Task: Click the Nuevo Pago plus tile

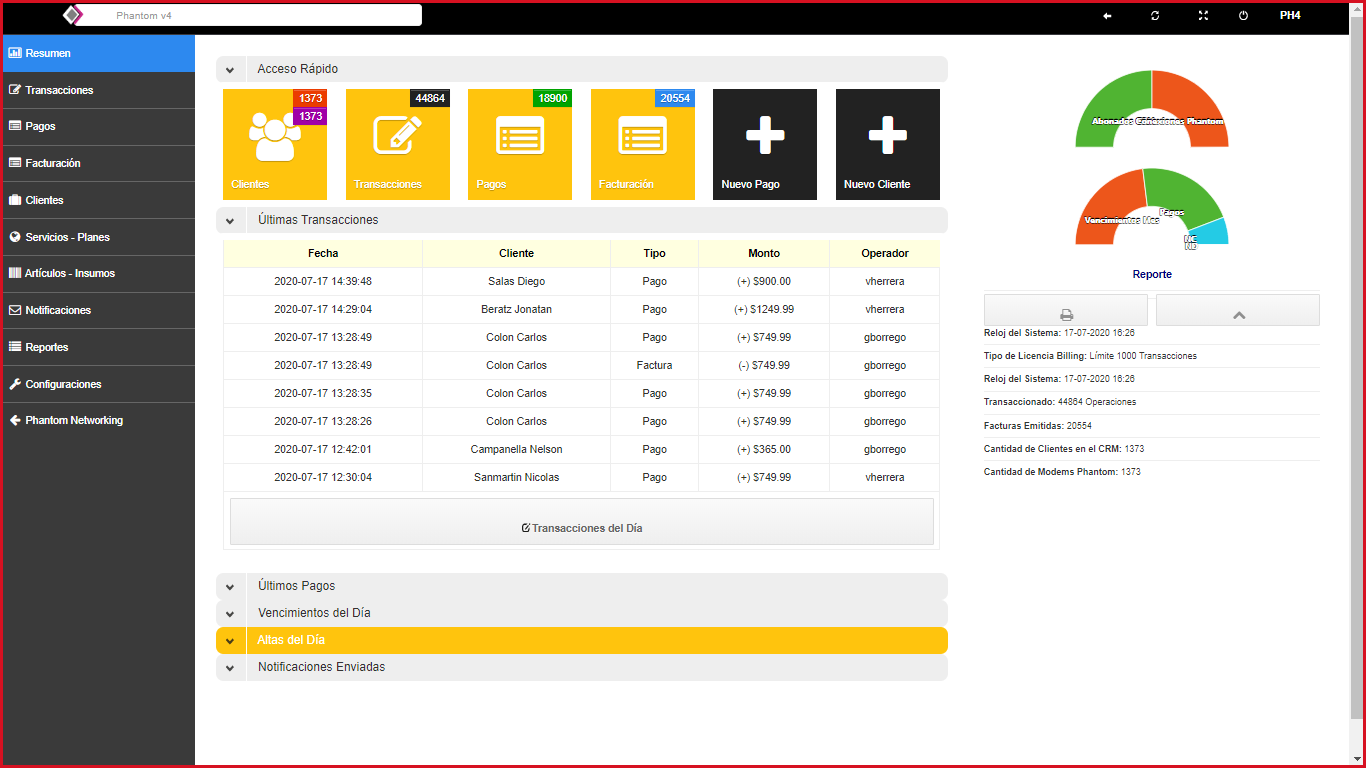Action: pos(764,144)
